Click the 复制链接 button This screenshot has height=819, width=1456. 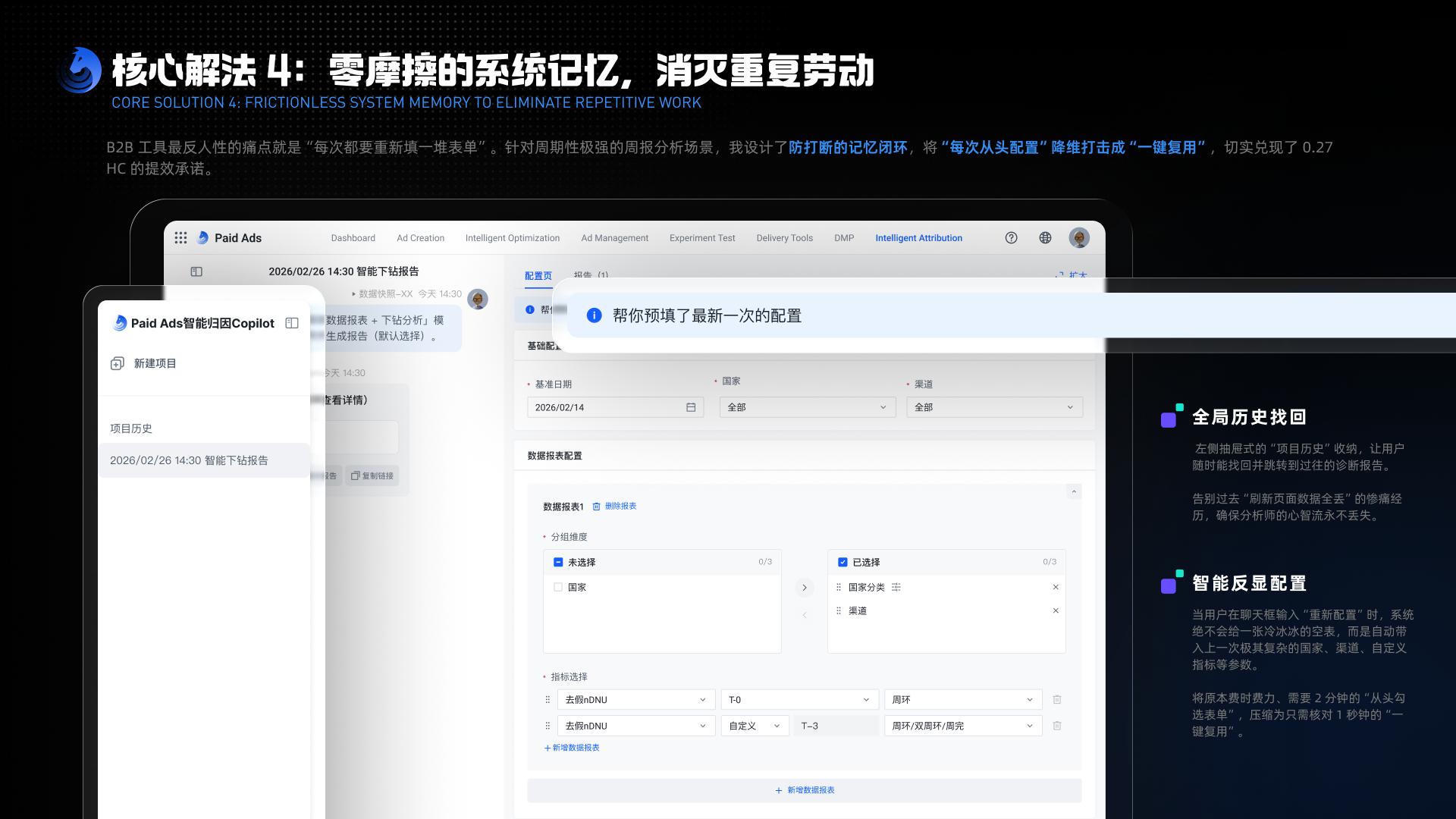point(372,476)
